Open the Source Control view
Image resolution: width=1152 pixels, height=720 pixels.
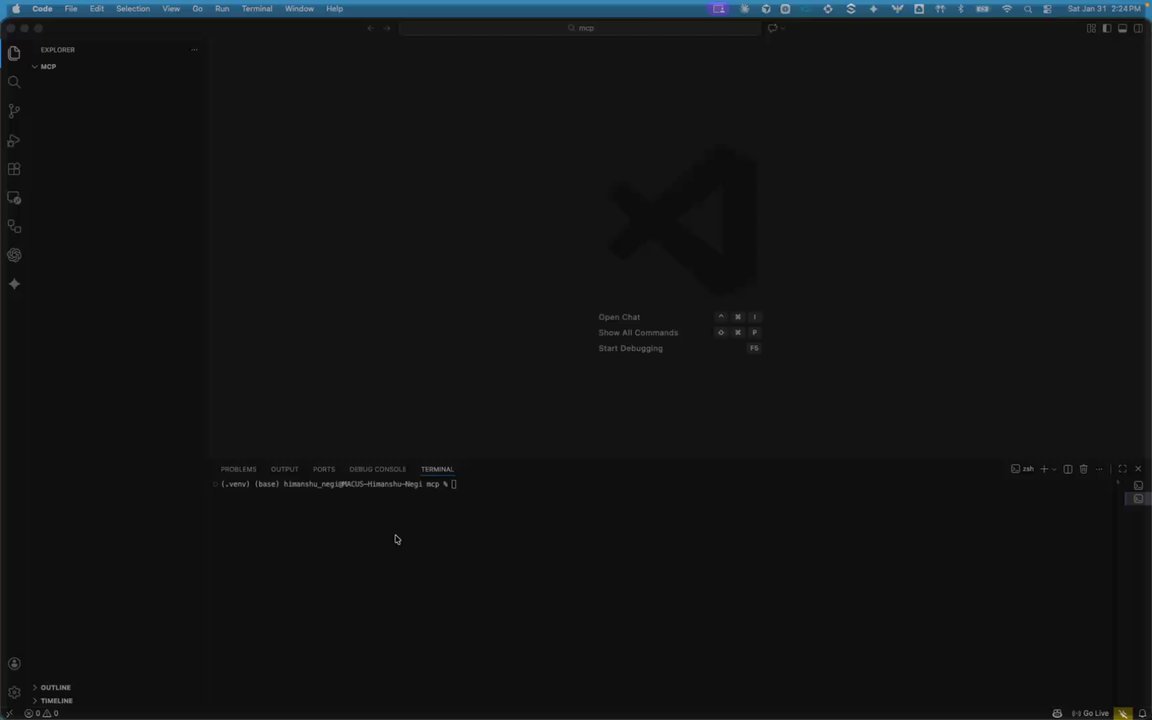pyautogui.click(x=14, y=111)
